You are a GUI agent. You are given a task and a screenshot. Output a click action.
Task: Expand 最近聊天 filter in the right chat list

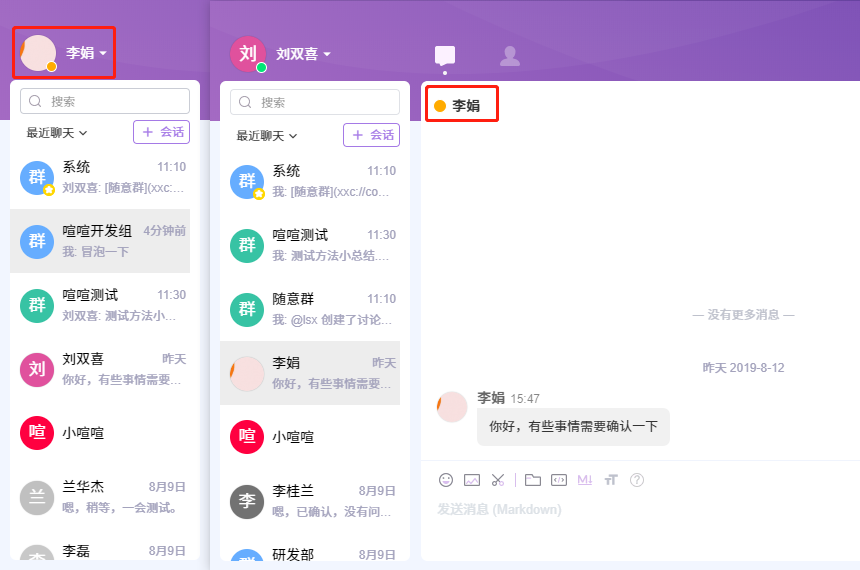(265, 135)
